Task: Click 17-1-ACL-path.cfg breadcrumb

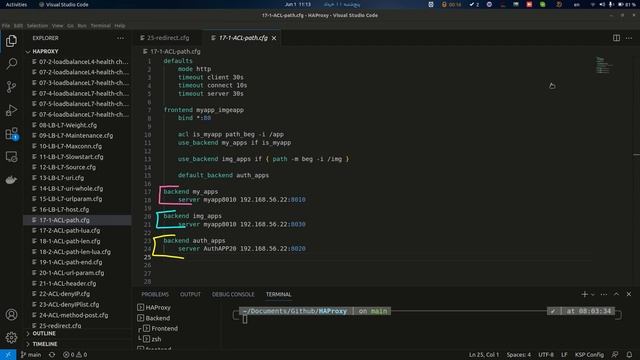Action: 175,51
